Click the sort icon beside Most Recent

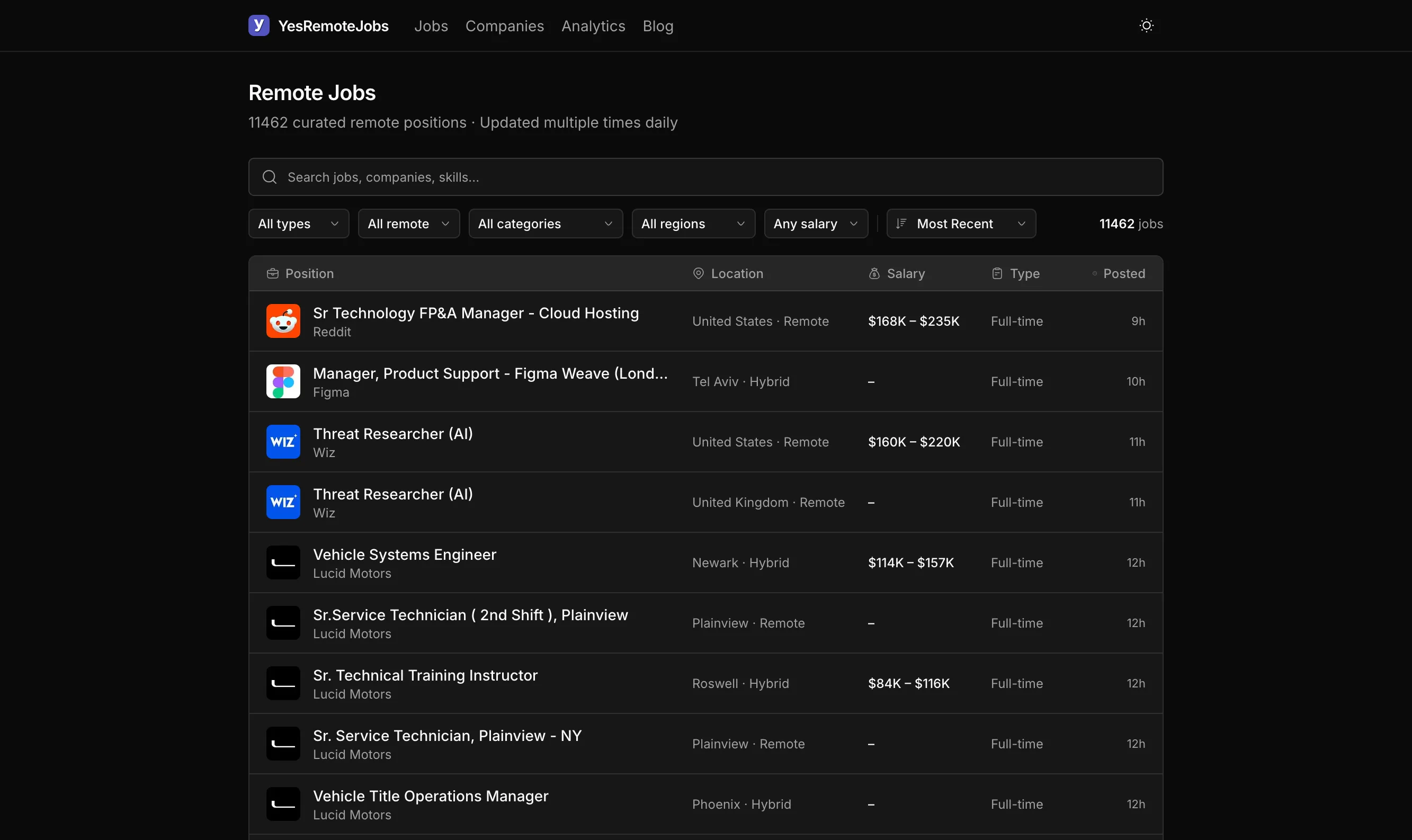901,224
